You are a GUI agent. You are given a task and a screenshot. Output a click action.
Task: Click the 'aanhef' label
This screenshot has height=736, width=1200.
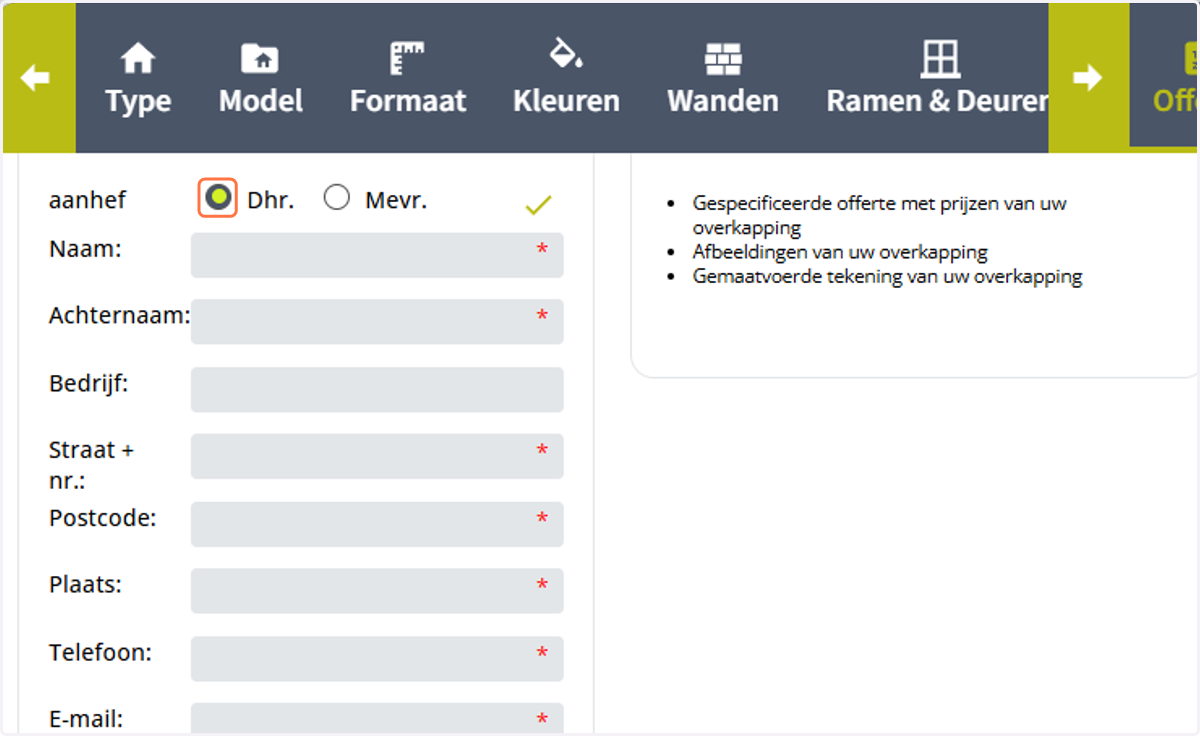(x=87, y=200)
